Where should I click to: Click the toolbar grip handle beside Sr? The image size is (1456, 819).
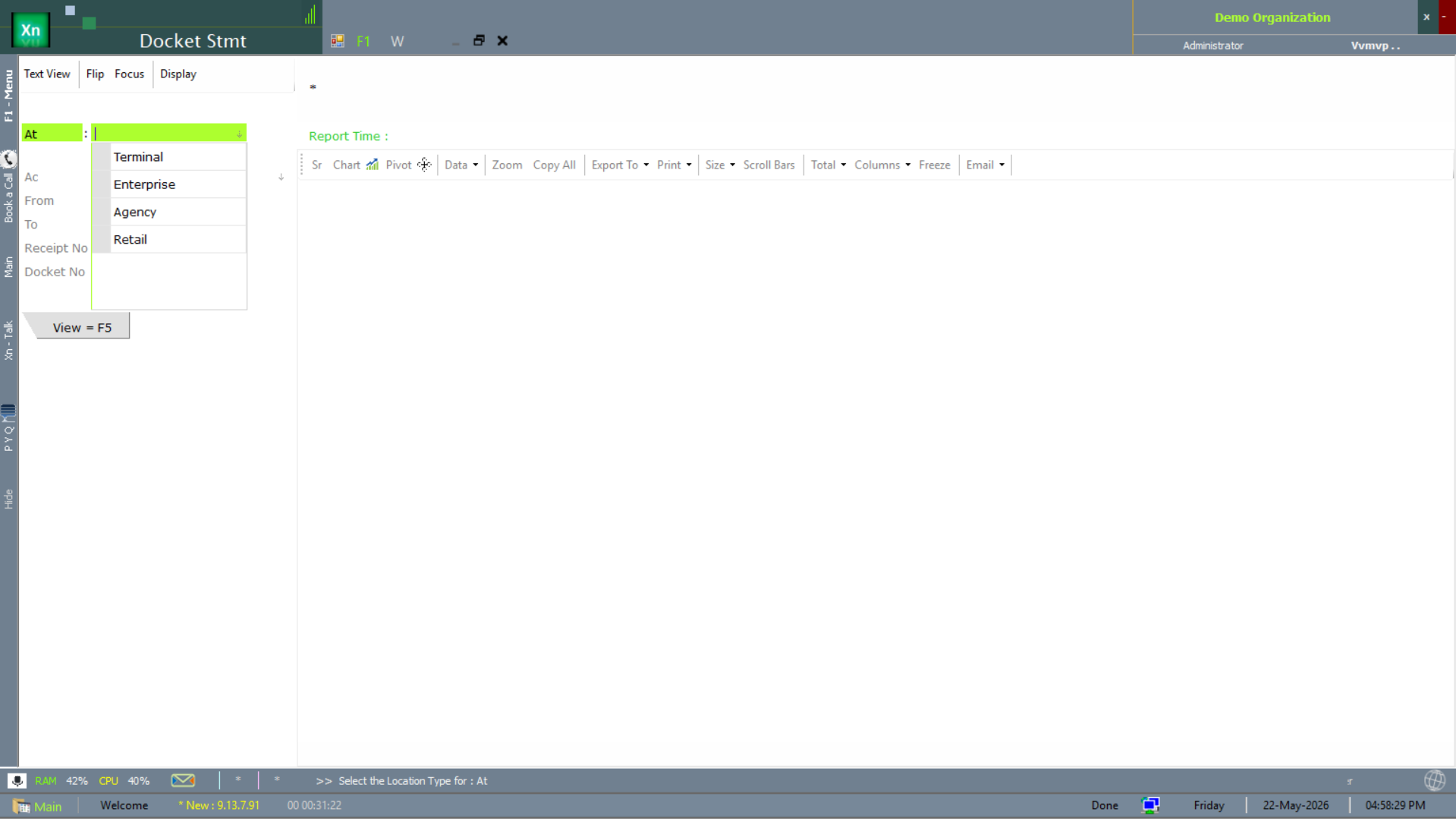click(302, 165)
